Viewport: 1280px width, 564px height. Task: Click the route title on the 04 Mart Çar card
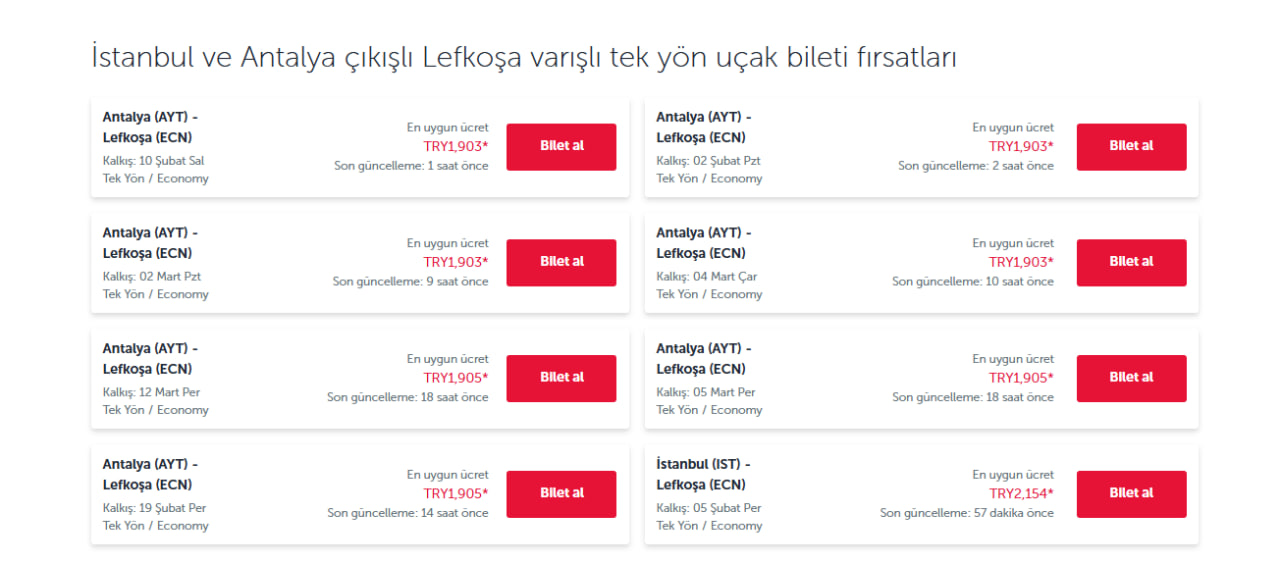point(703,243)
